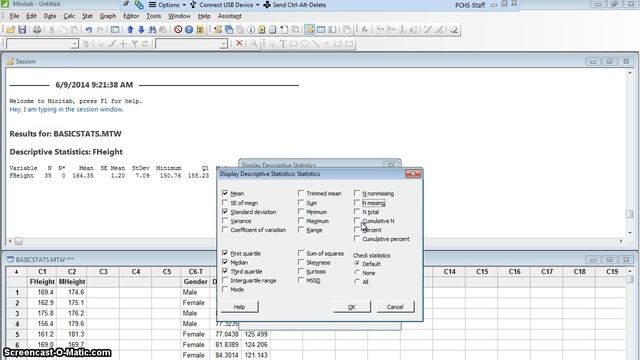This screenshot has width=640, height=360.
Task: Click the Show Info icon
Action: 251,29
